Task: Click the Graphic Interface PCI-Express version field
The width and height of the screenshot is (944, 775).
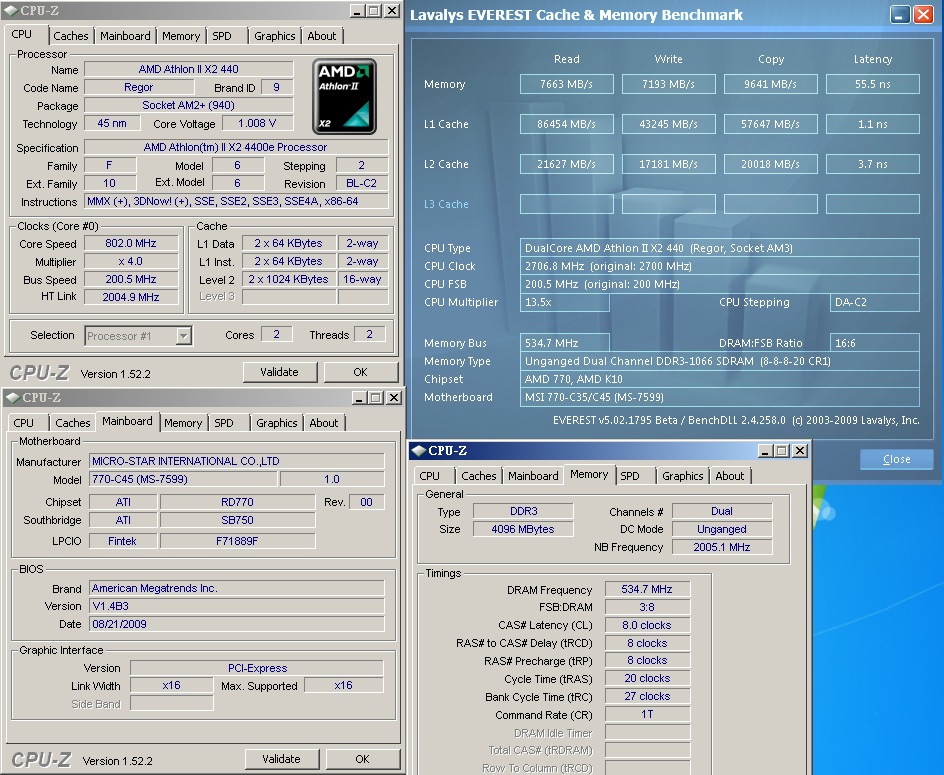Action: click(x=257, y=668)
